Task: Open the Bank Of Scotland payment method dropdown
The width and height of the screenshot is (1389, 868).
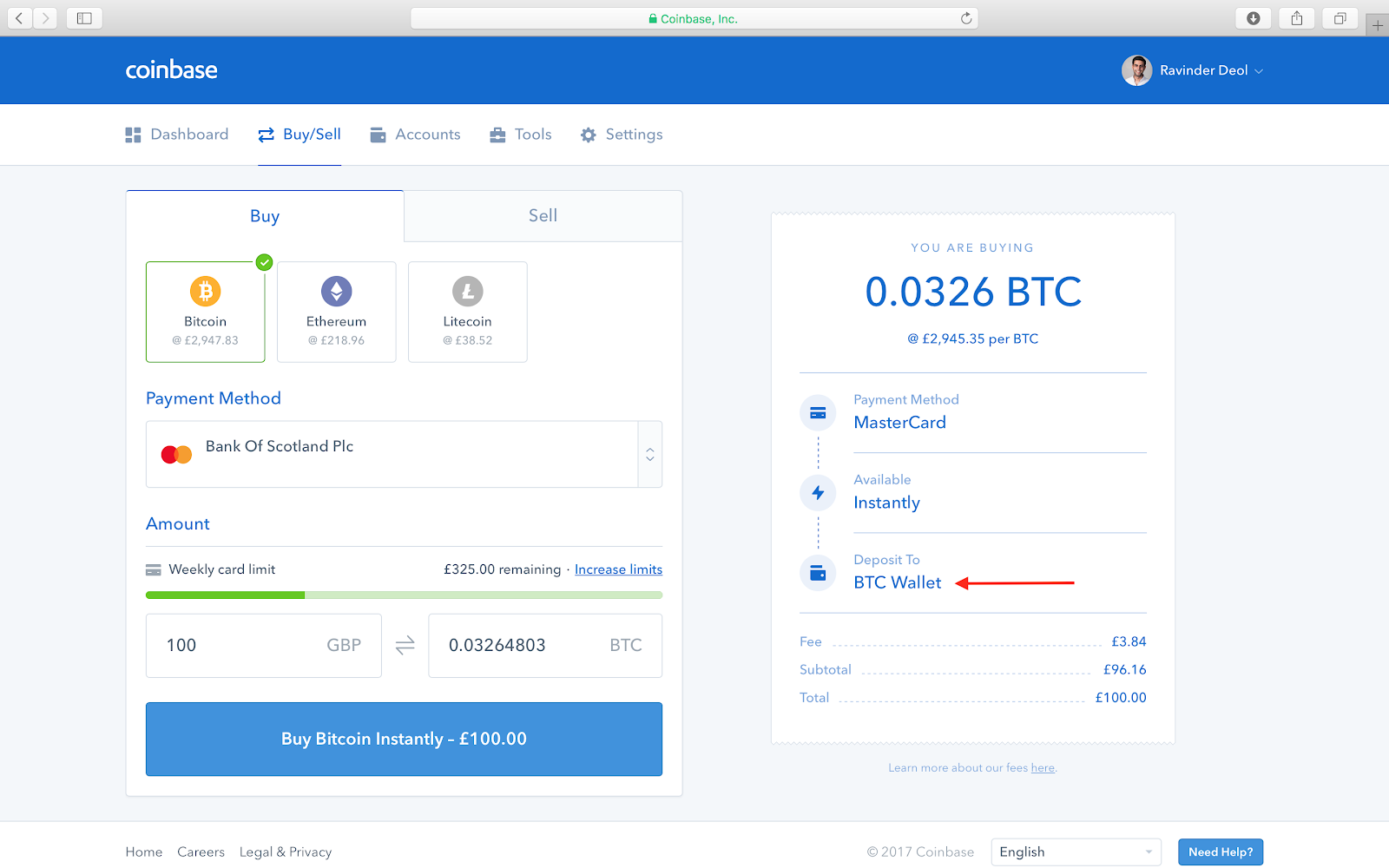Action: click(x=404, y=454)
